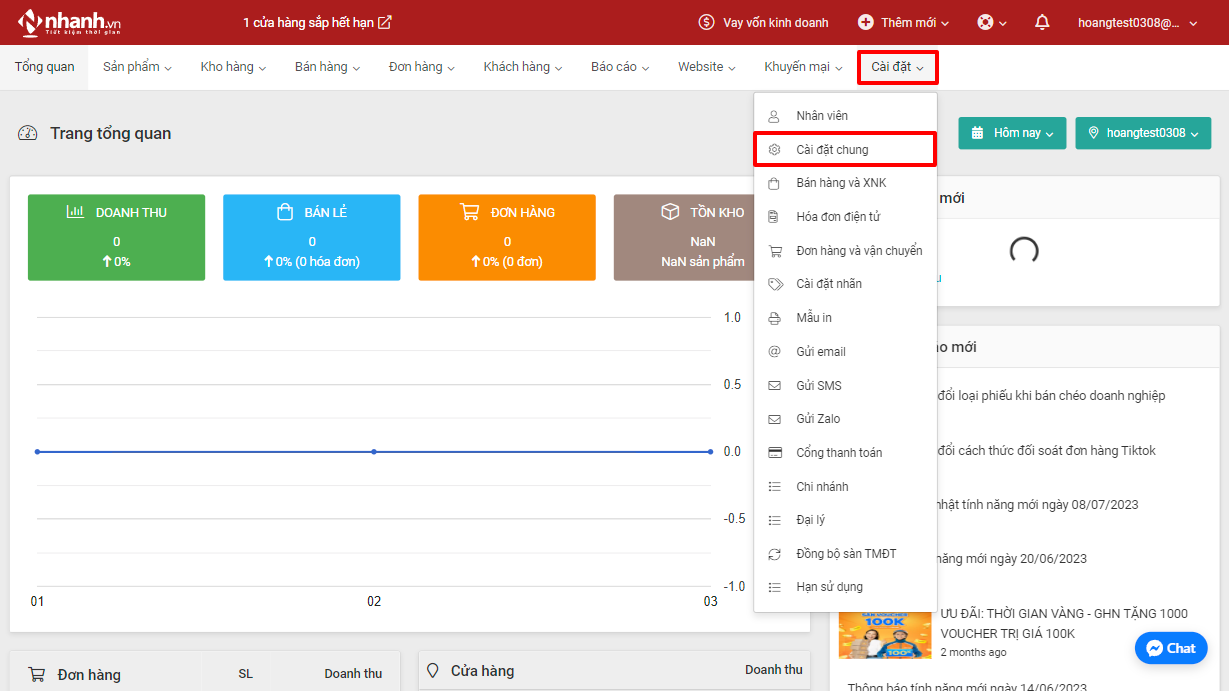Open the Sản phẩm navigation menu
The width and height of the screenshot is (1229, 691).
point(137,67)
